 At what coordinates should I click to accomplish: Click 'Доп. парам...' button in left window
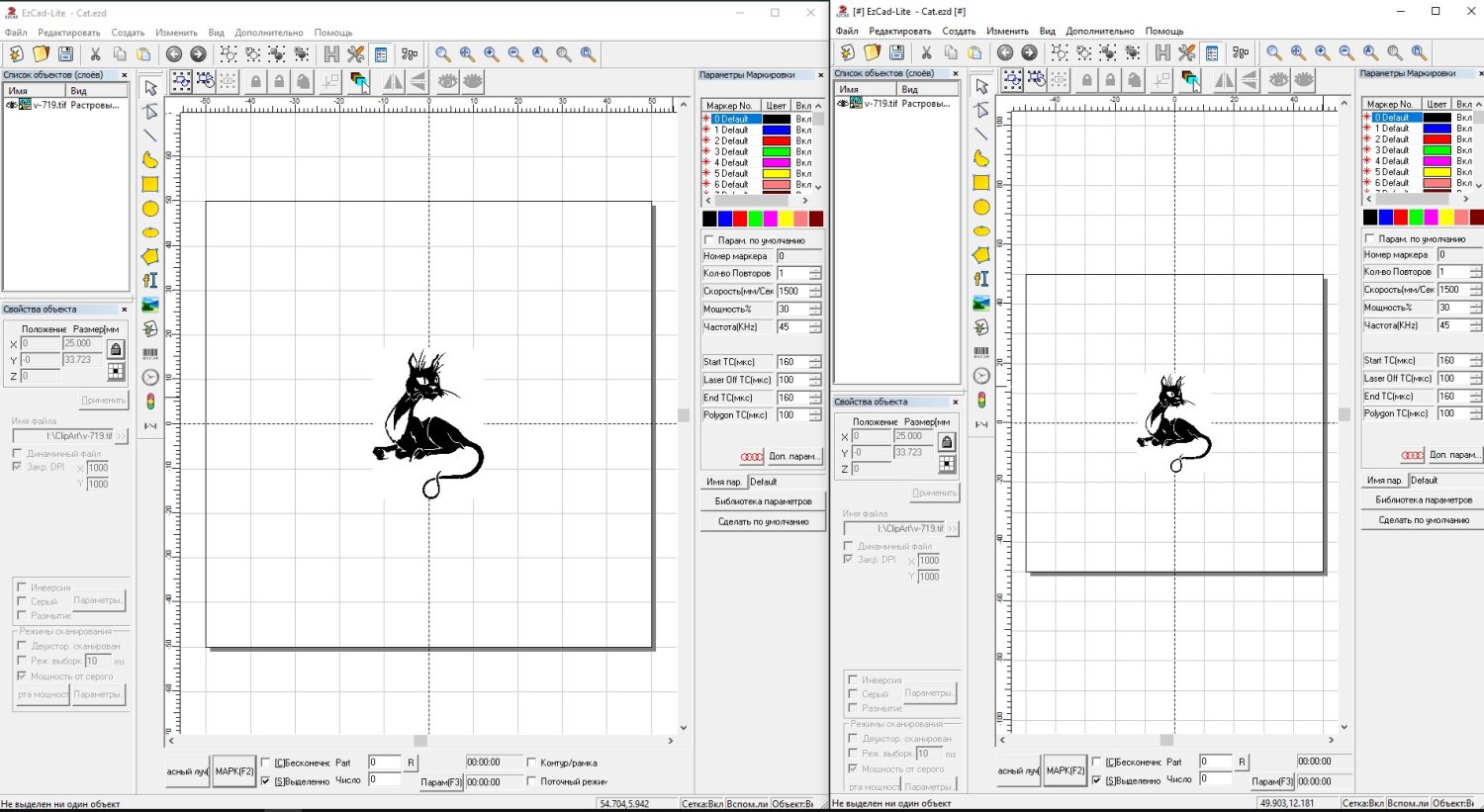click(x=794, y=456)
